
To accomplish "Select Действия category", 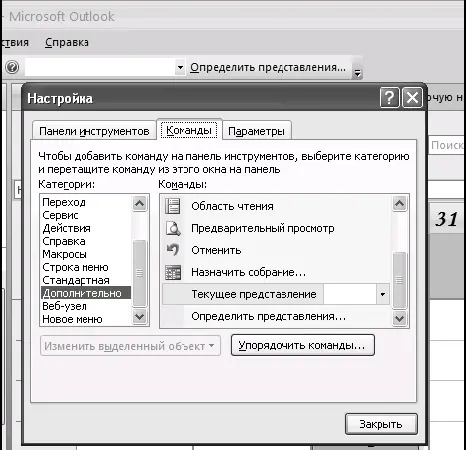I will pyautogui.click(x=86, y=228).
